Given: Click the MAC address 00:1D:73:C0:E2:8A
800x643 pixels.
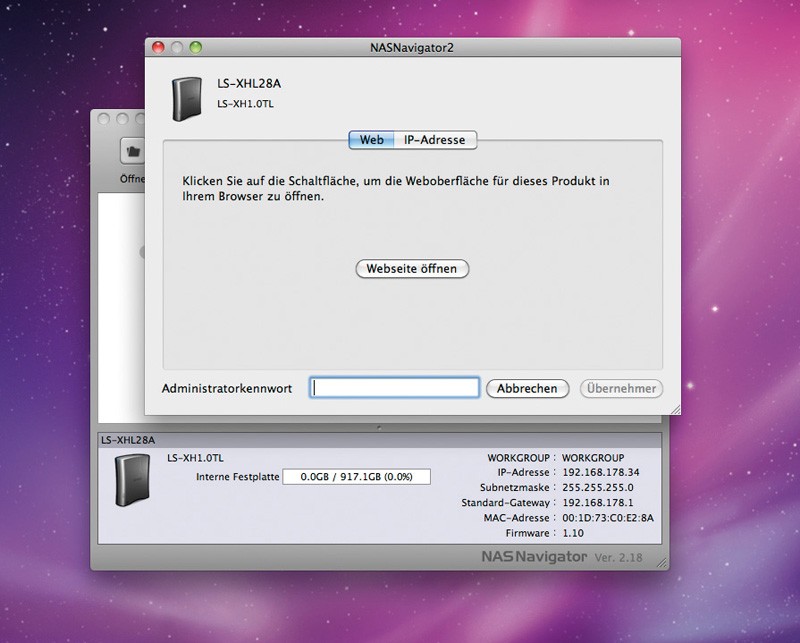Looking at the screenshot, I should (608, 518).
